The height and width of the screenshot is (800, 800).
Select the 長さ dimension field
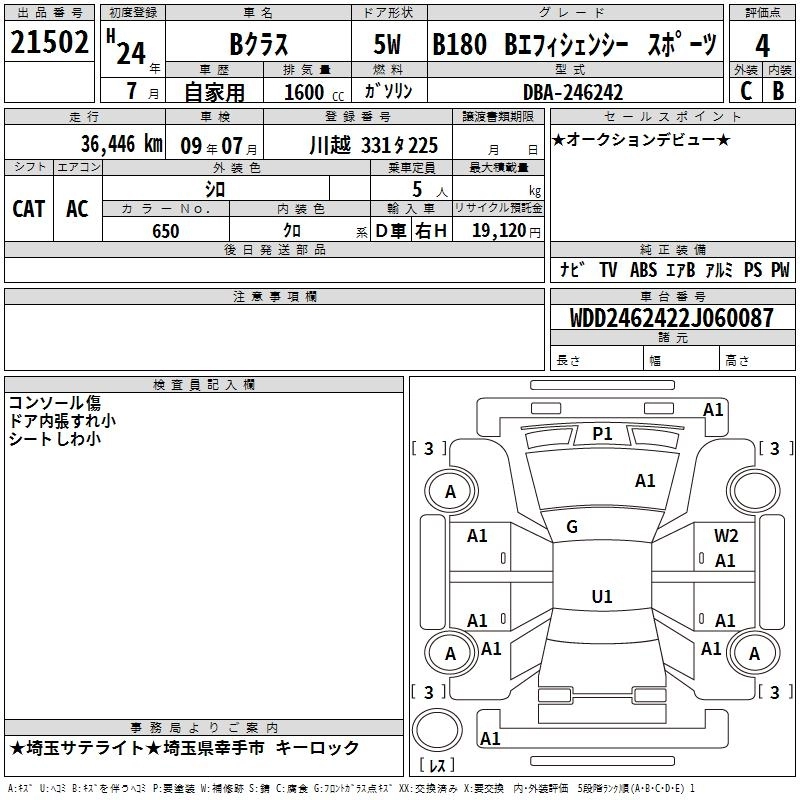[x=597, y=358]
